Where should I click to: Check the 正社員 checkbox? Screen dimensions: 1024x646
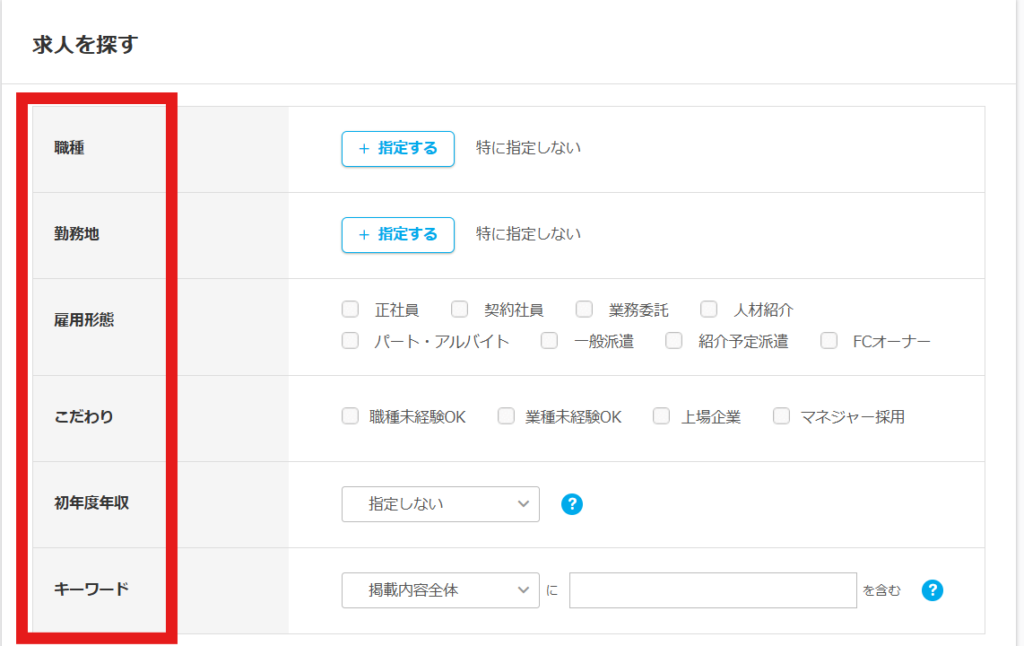click(350, 310)
